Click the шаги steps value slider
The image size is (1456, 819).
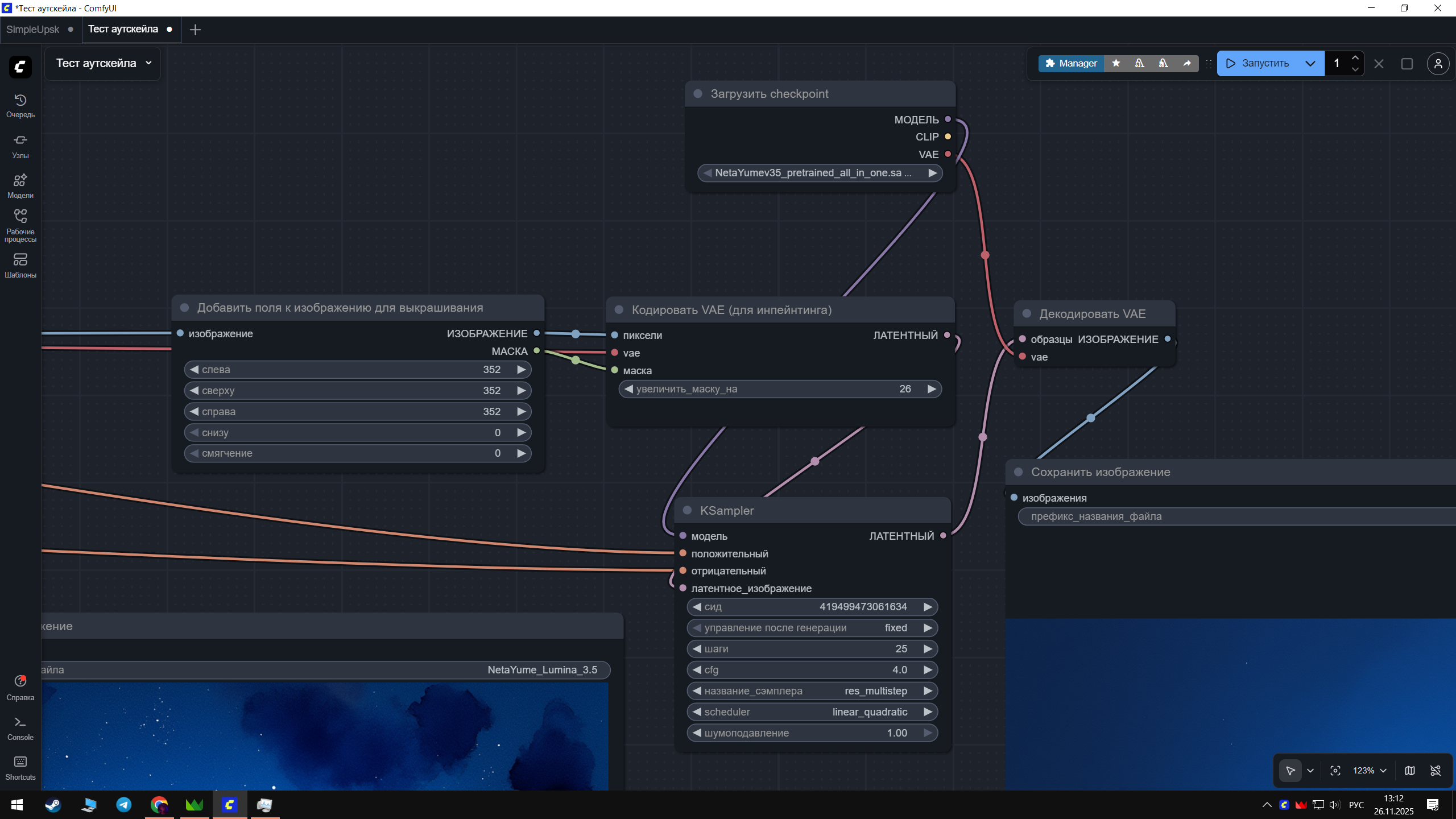pyautogui.click(x=812, y=649)
